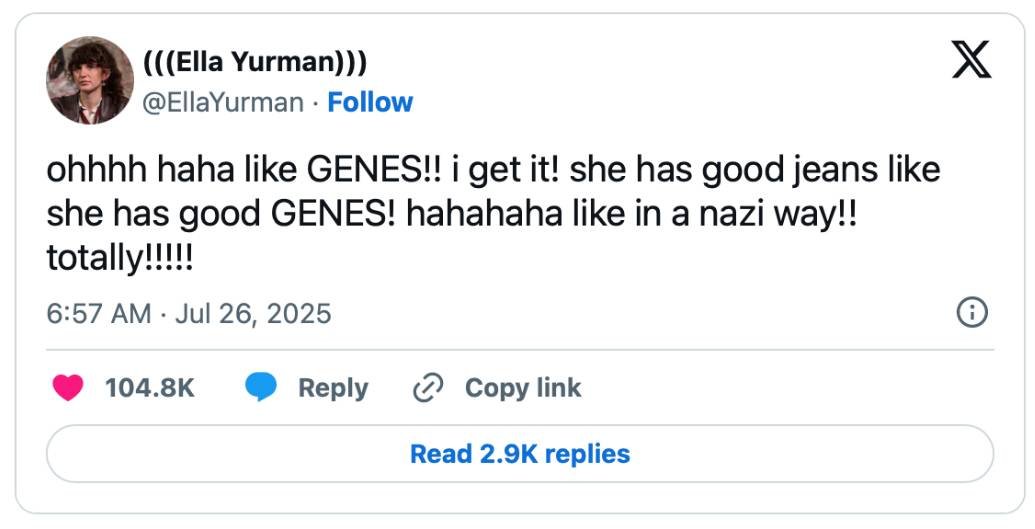Click the X logo in the tweet corner
1035x529 pixels.
[x=970, y=59]
